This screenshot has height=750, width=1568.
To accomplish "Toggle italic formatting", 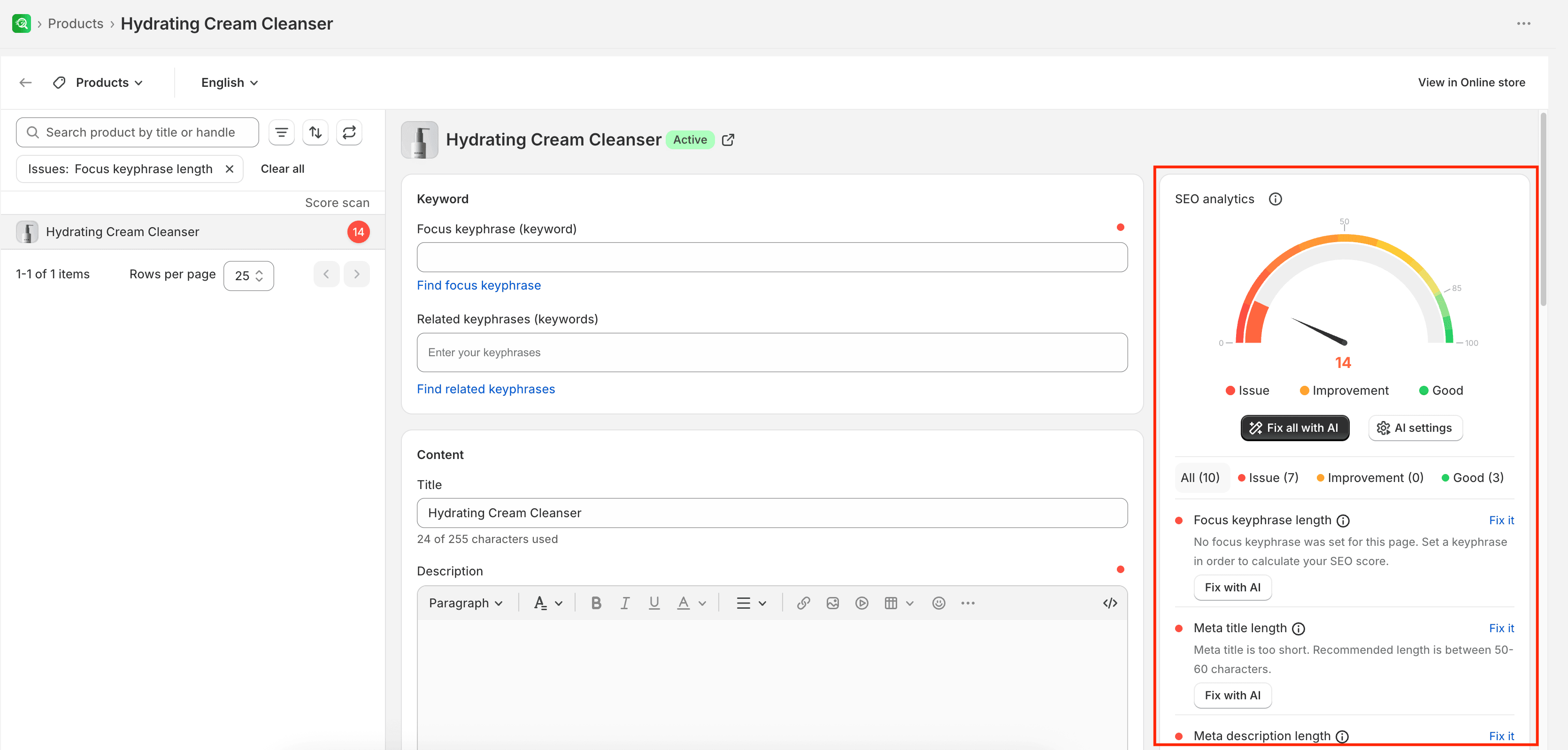I will 625,603.
